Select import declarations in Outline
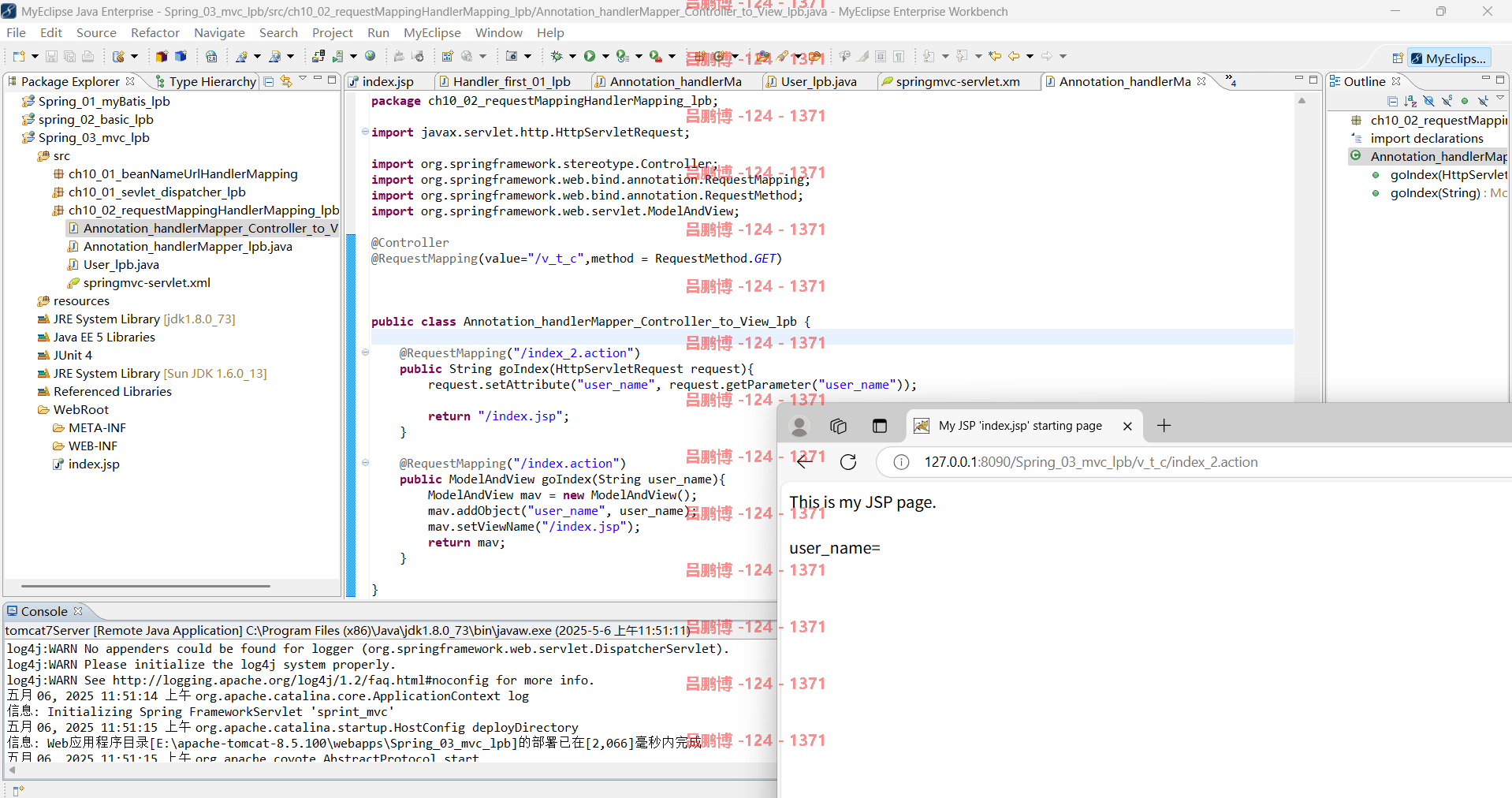The height and width of the screenshot is (798, 1512). click(x=1427, y=138)
